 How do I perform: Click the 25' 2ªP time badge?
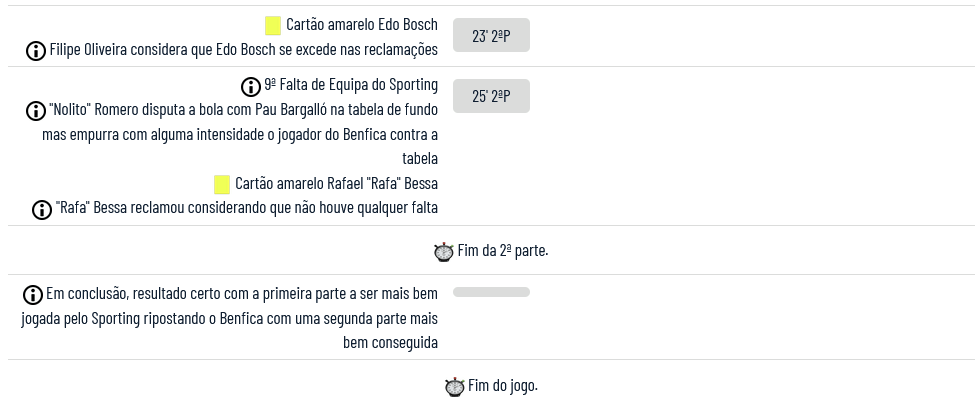click(x=491, y=97)
